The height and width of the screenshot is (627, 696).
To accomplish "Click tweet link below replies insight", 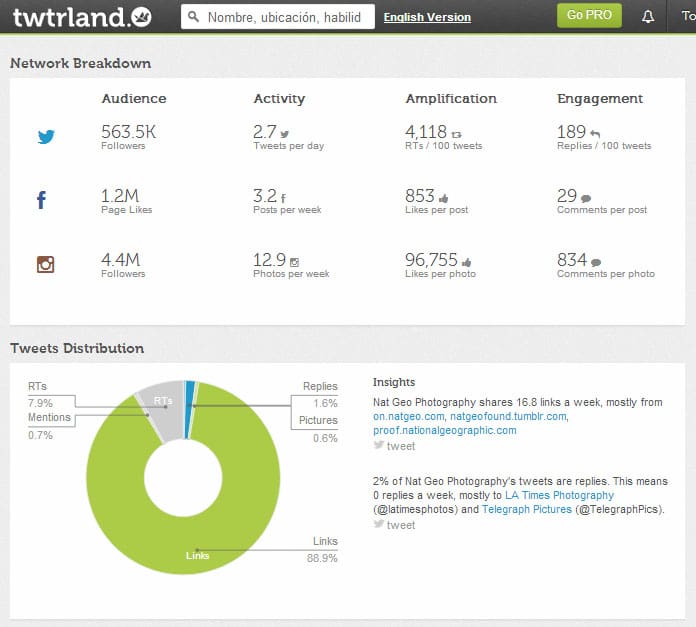I will 401,525.
